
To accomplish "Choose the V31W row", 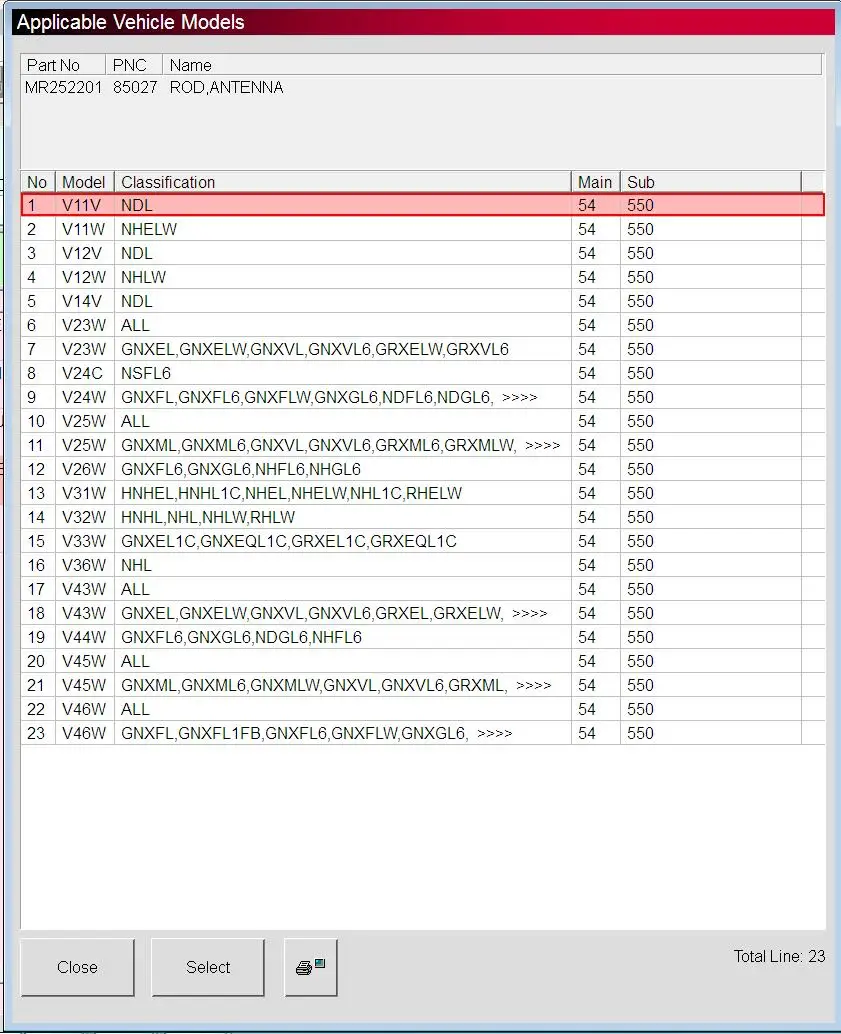I will (423, 493).
